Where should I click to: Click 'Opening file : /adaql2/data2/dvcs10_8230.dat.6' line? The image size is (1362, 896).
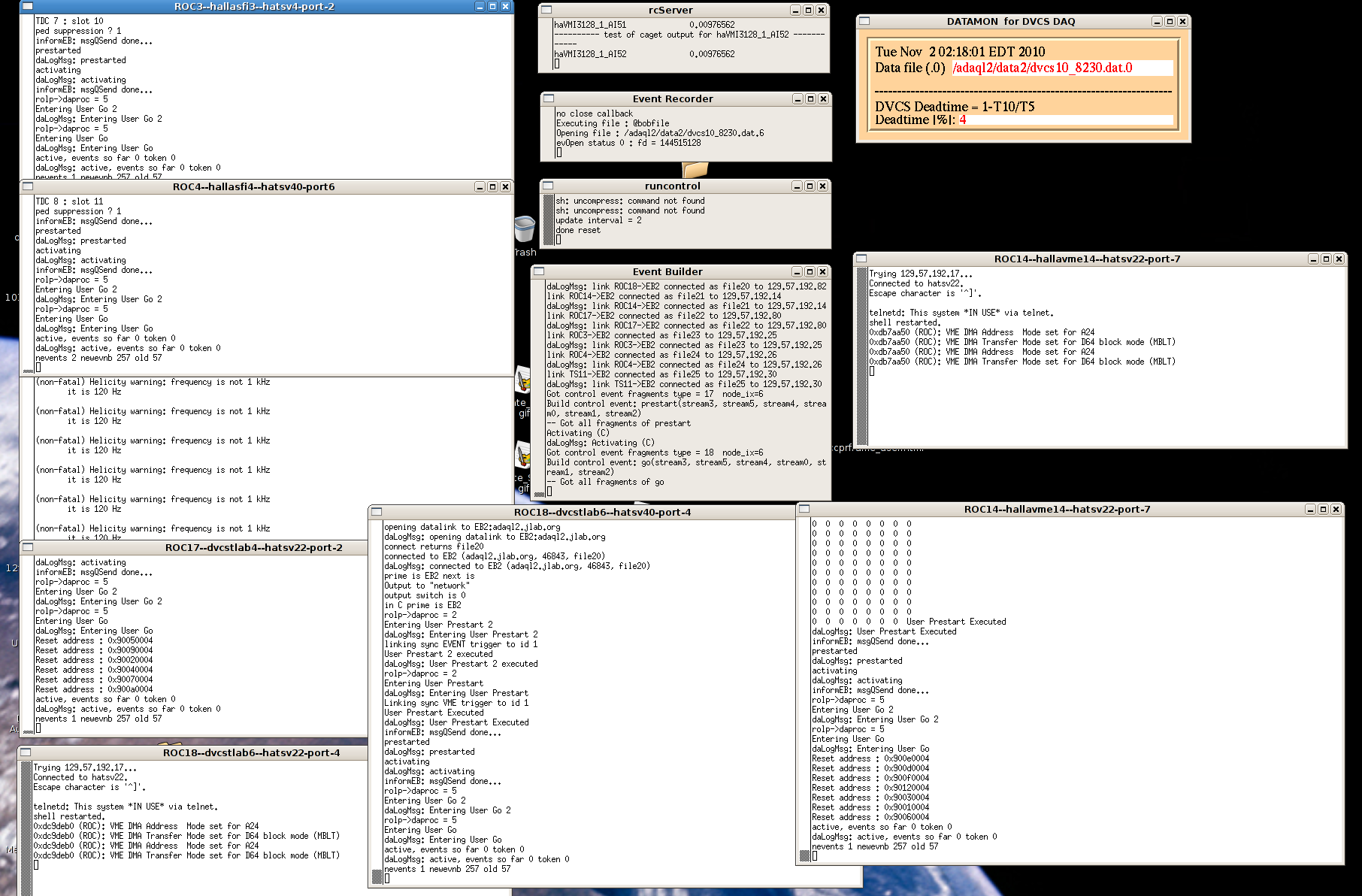click(660, 133)
